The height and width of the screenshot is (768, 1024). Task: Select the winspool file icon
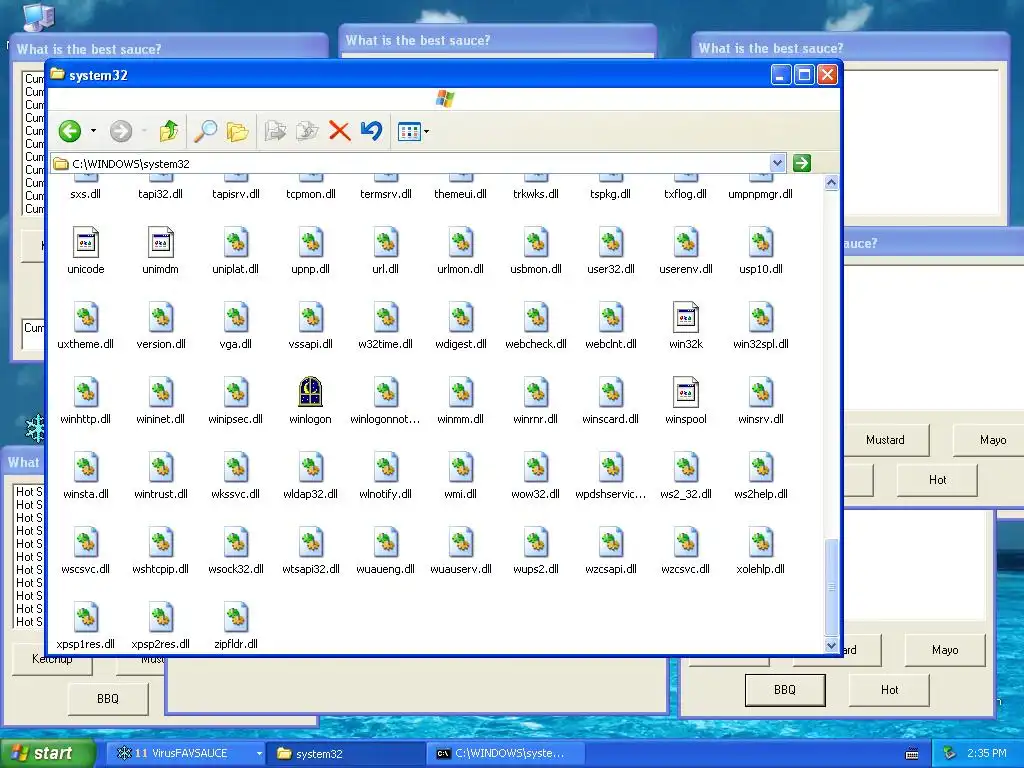[686, 392]
